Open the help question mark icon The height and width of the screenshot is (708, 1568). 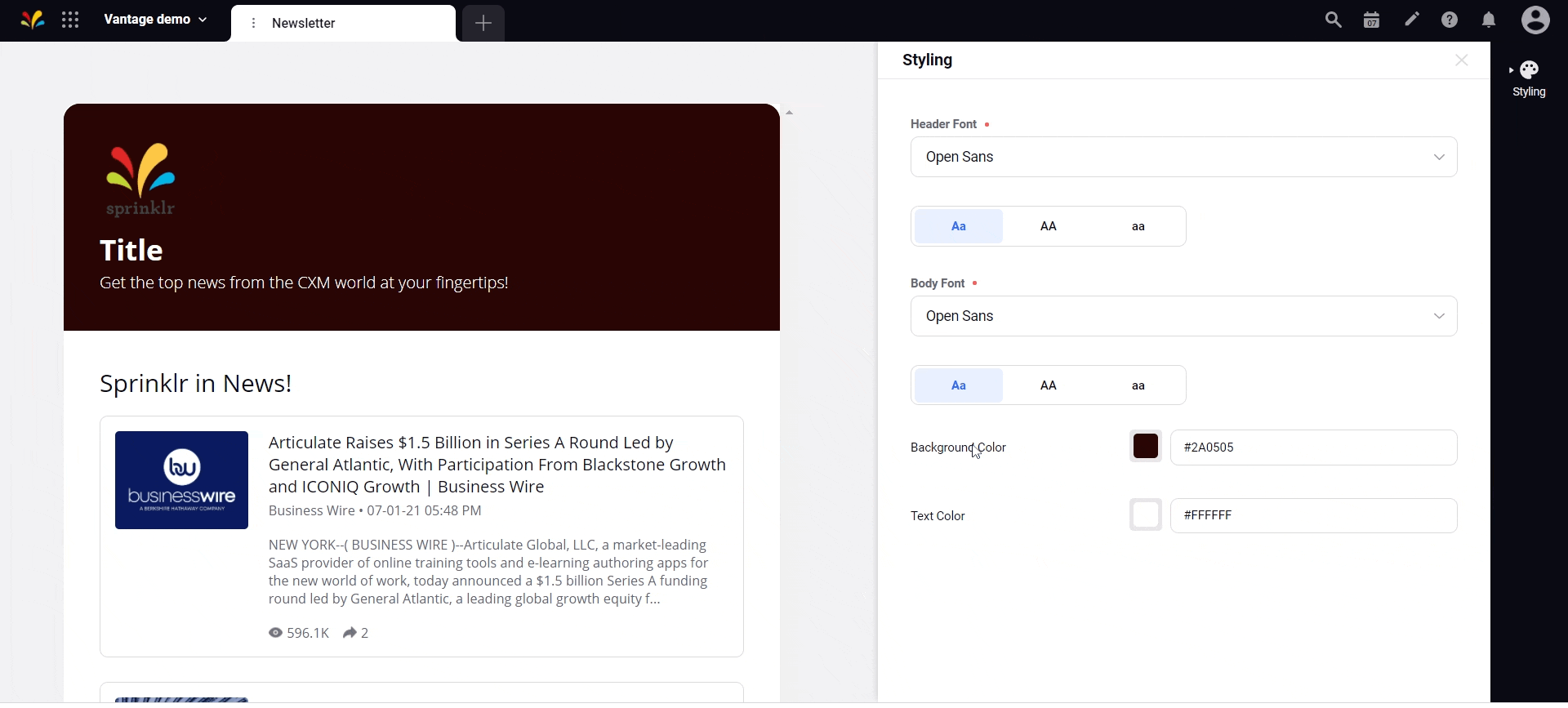[1450, 20]
